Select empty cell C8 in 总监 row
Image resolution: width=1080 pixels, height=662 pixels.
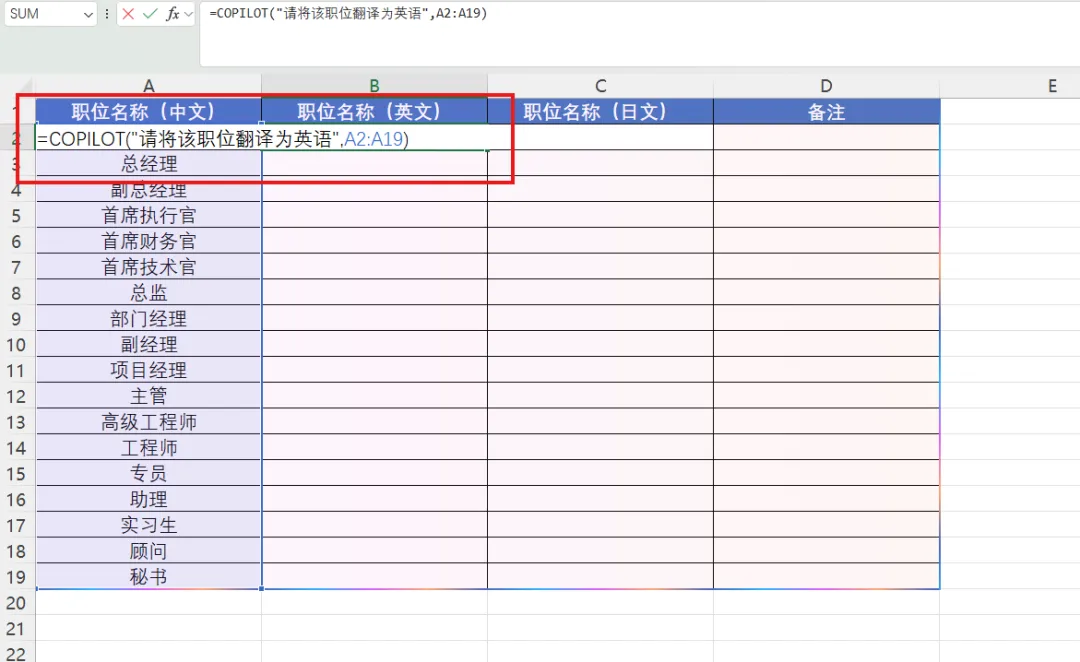pos(601,293)
